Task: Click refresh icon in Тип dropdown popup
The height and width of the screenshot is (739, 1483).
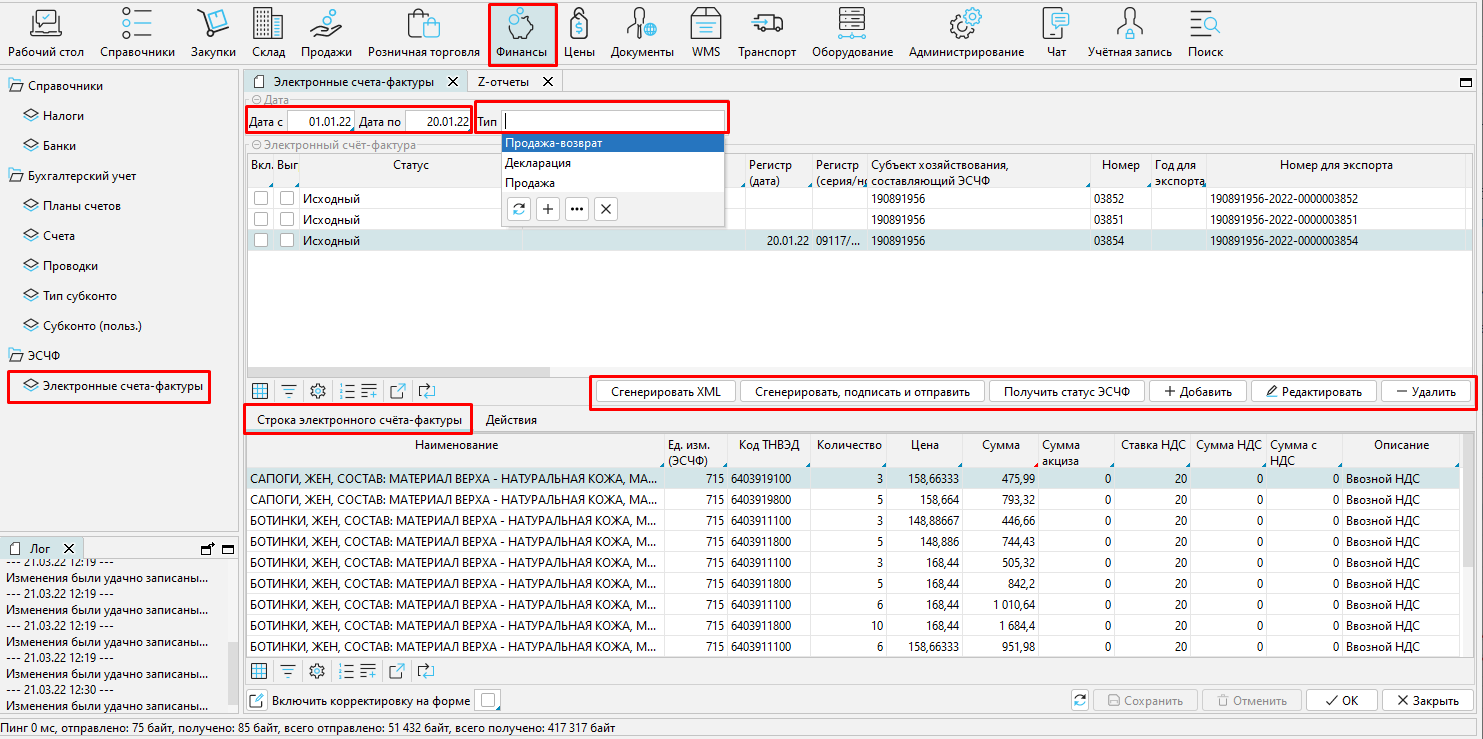Action: pos(519,209)
